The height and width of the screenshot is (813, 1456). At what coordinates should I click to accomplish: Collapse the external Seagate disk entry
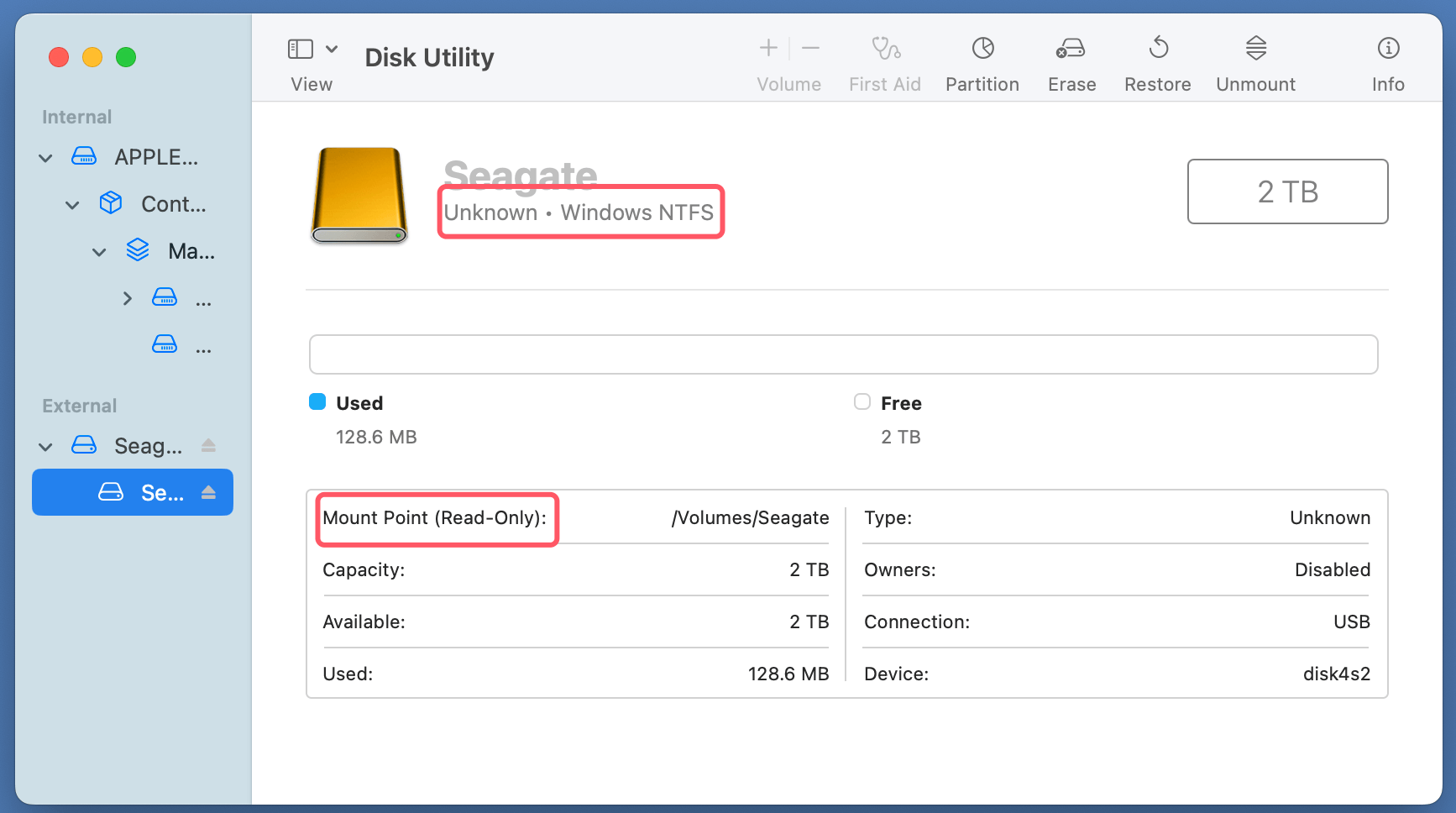click(45, 446)
